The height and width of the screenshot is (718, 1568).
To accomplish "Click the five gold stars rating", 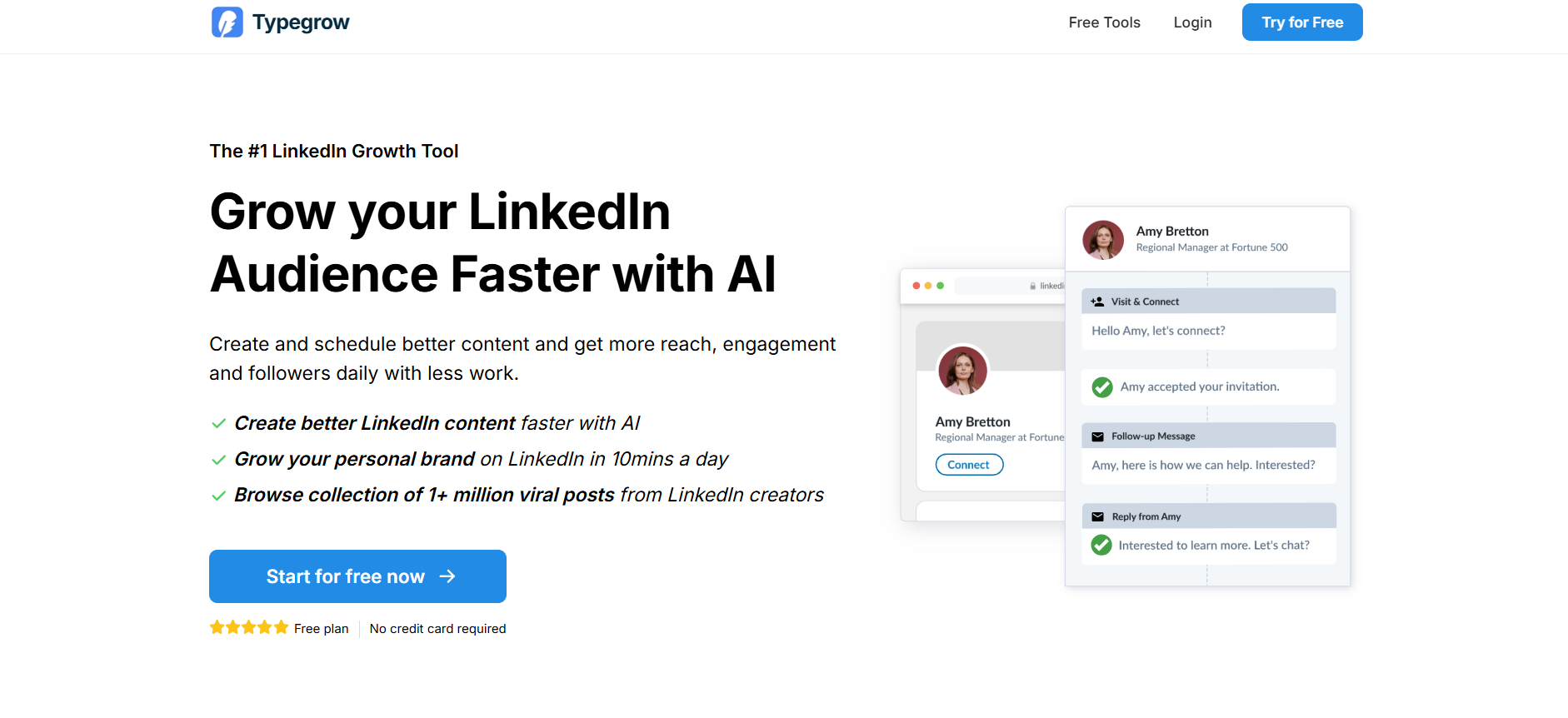I will point(248,628).
